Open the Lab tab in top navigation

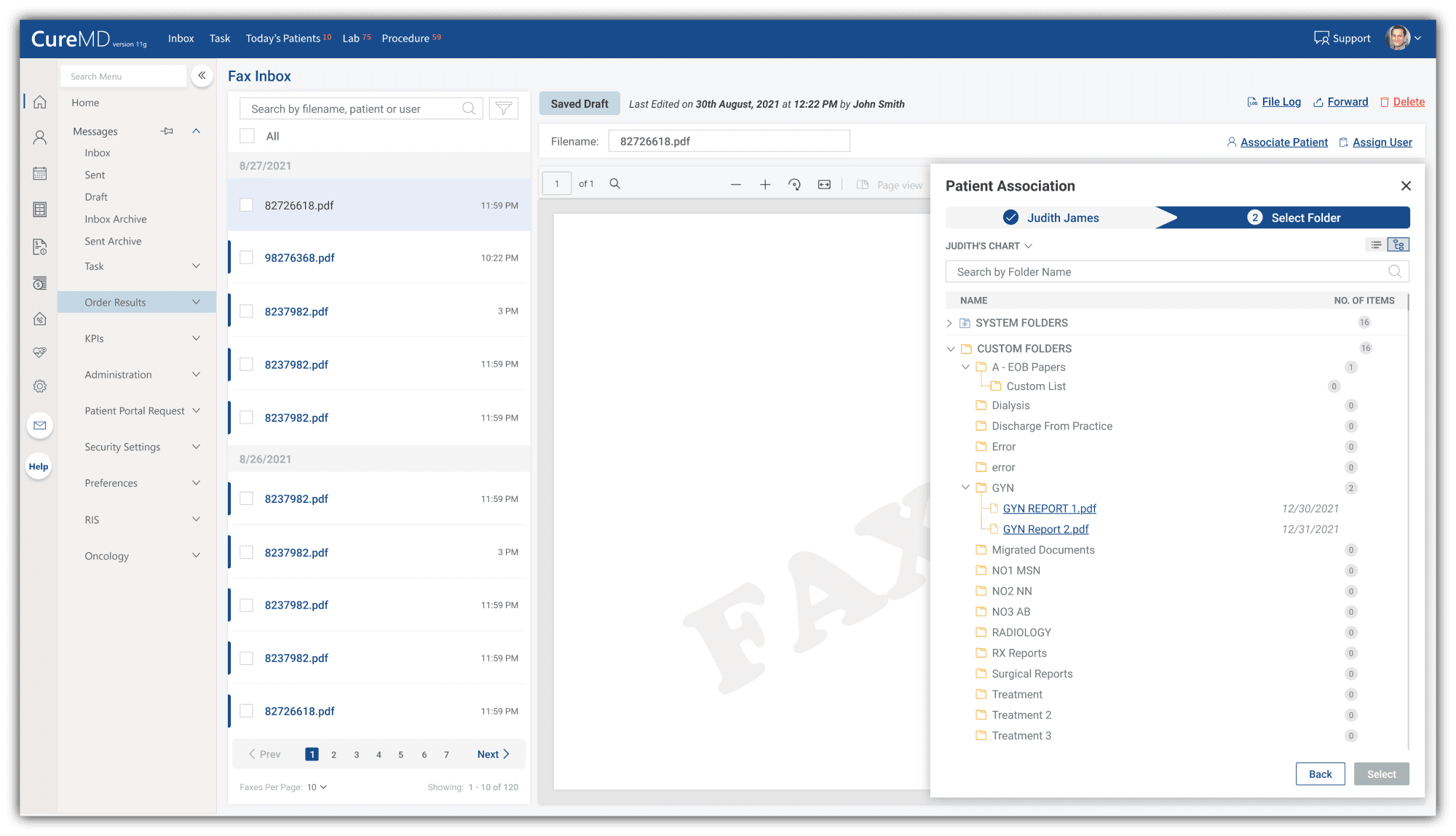point(352,39)
